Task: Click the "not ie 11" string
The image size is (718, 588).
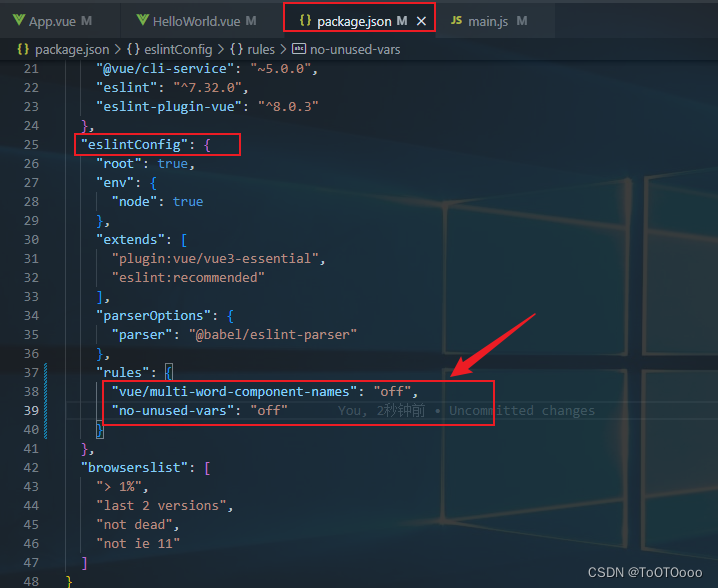Action: (138, 544)
